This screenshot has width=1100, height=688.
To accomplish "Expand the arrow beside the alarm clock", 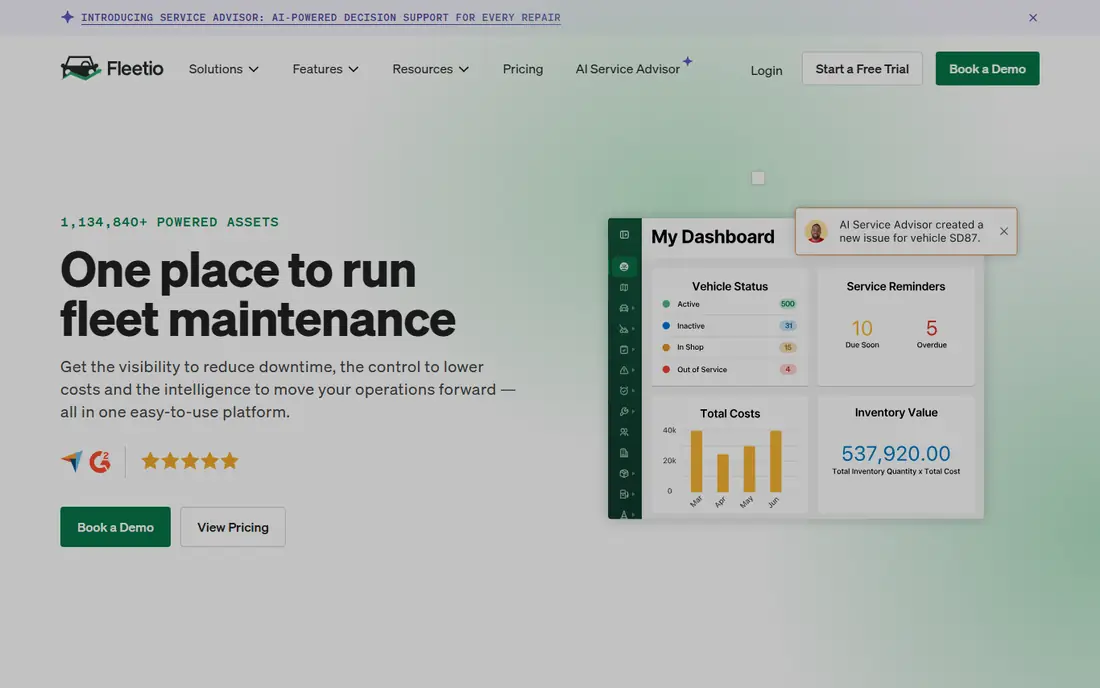I will 633,391.
